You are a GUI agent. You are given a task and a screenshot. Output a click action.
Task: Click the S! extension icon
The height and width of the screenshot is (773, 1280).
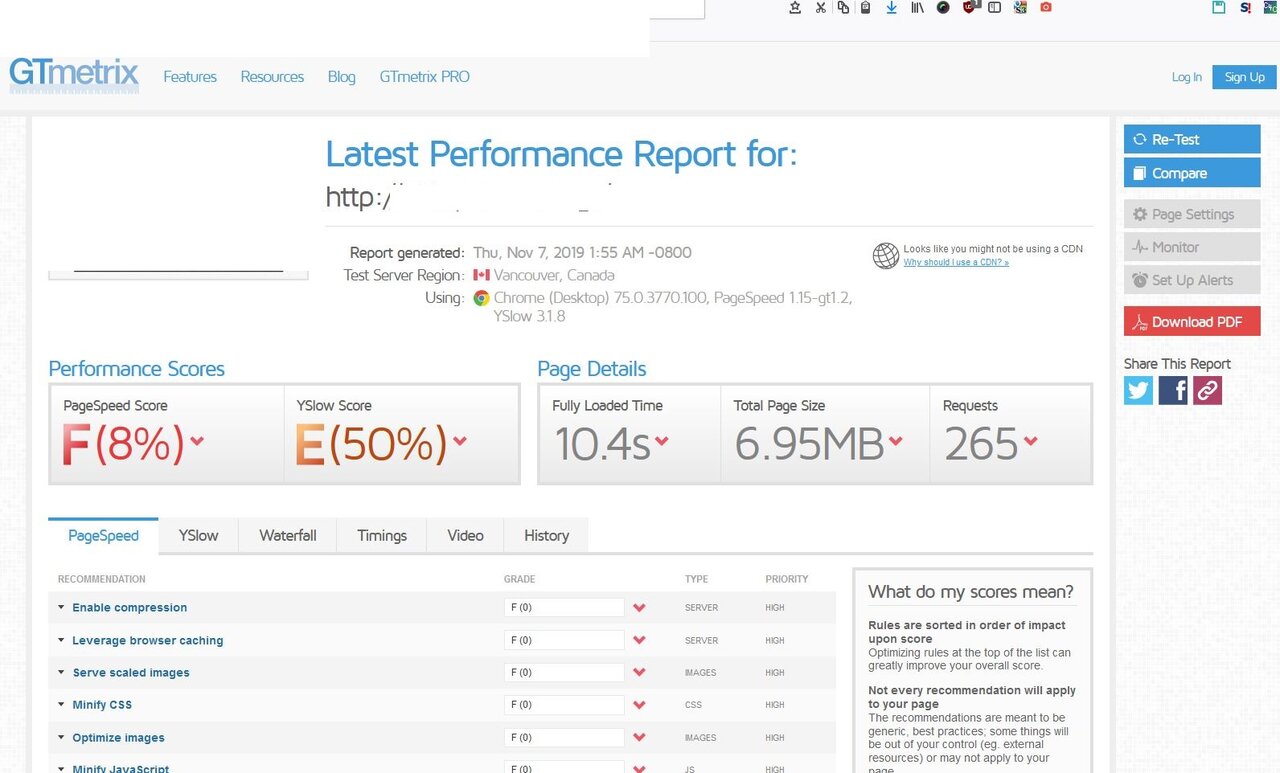(x=1246, y=7)
